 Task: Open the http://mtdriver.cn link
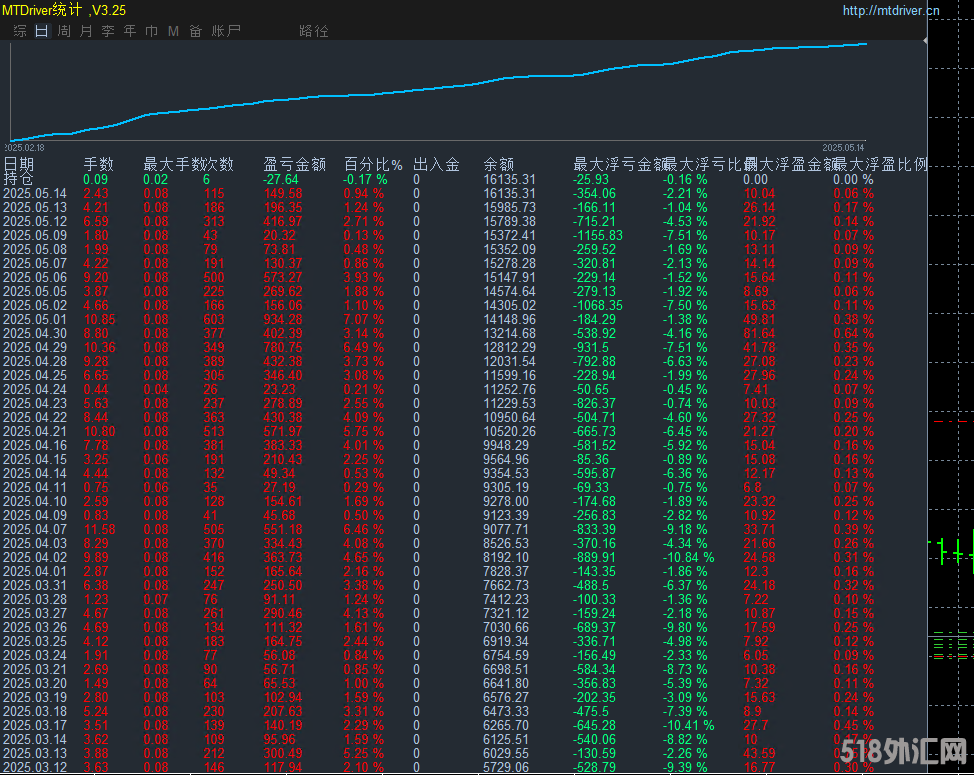pyautogui.click(x=891, y=11)
